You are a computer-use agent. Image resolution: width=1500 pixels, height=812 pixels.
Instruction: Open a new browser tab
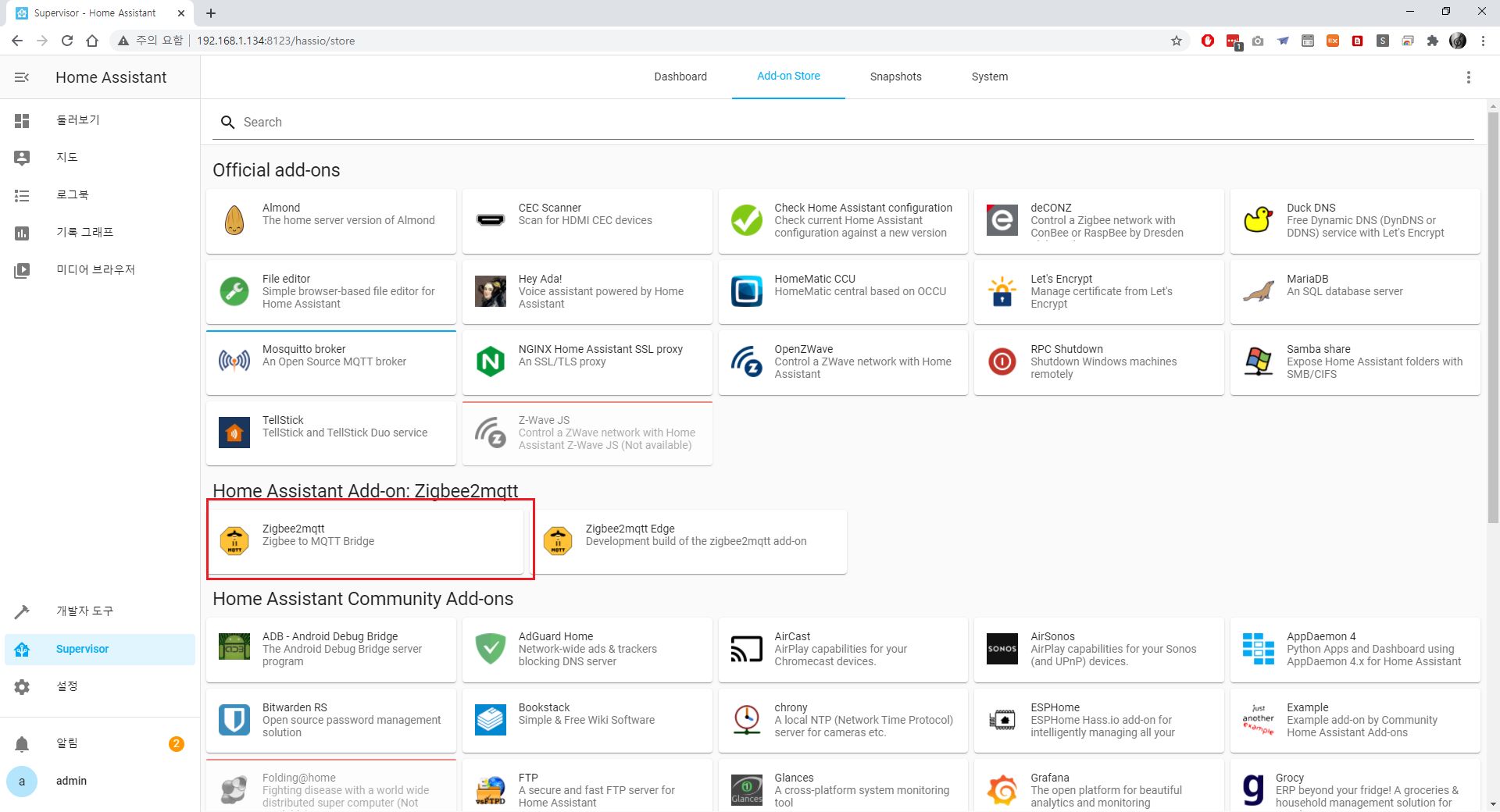pos(211,13)
